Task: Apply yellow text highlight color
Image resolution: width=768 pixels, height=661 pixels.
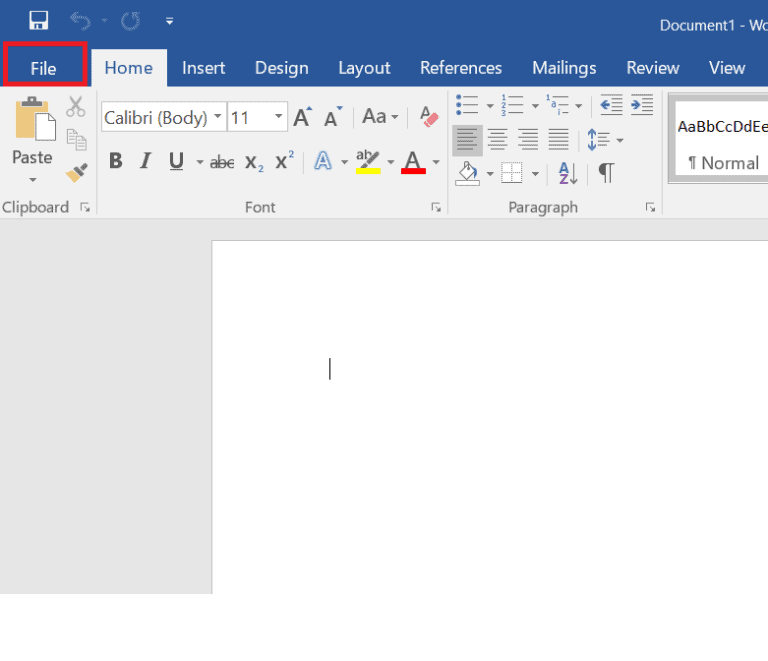Action: (x=368, y=162)
